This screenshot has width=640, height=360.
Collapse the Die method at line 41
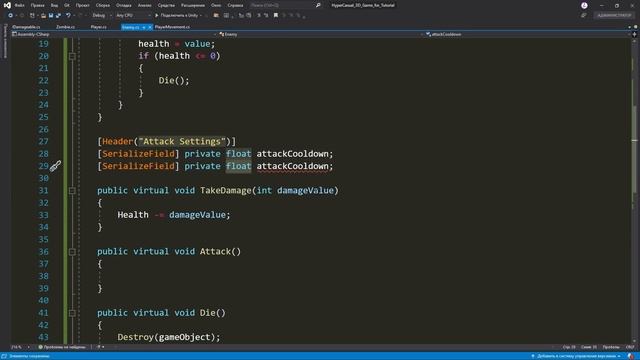click(72, 313)
